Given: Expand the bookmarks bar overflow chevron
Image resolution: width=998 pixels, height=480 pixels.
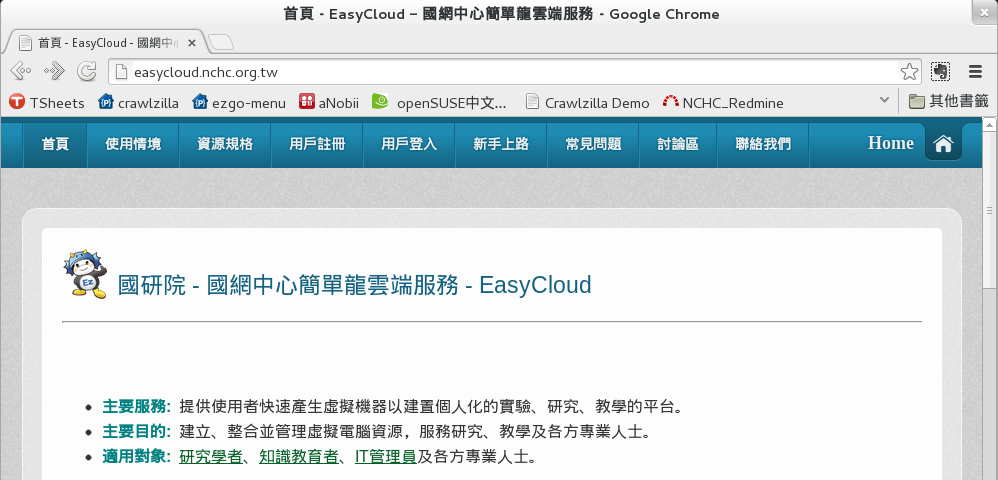Looking at the screenshot, I should [883, 100].
